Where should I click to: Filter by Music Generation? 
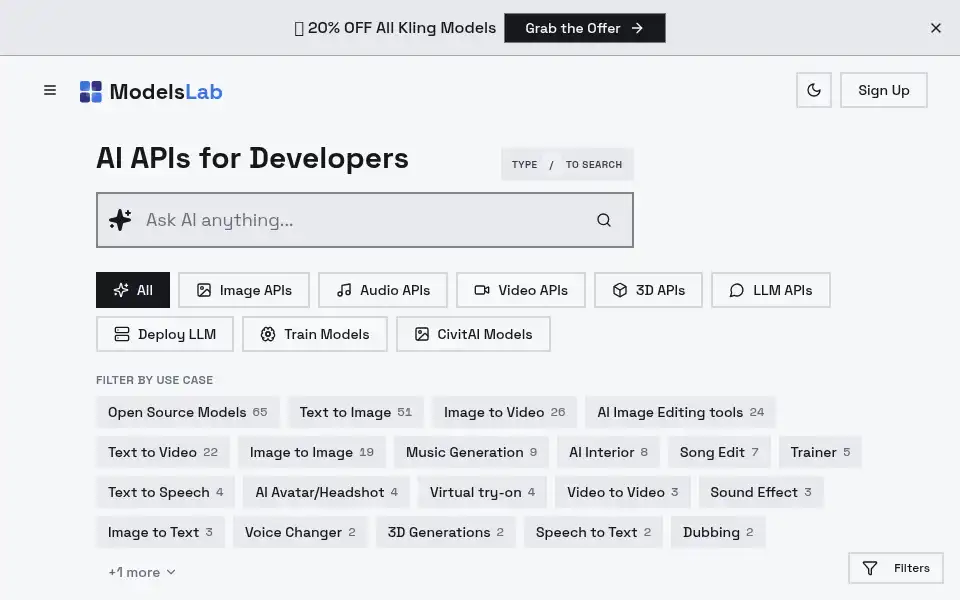click(471, 452)
